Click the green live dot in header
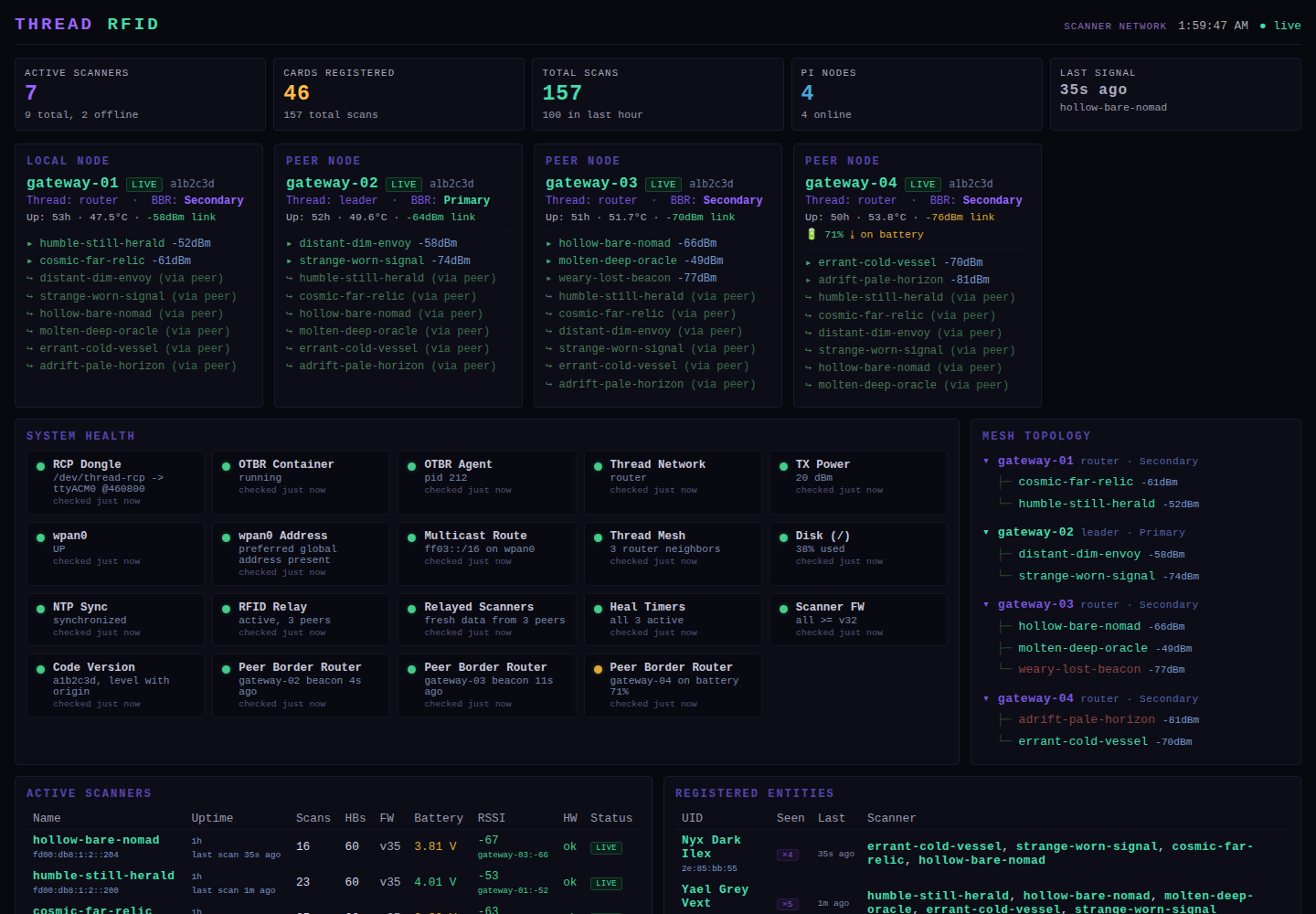This screenshot has height=914, width=1316. 1263,26
